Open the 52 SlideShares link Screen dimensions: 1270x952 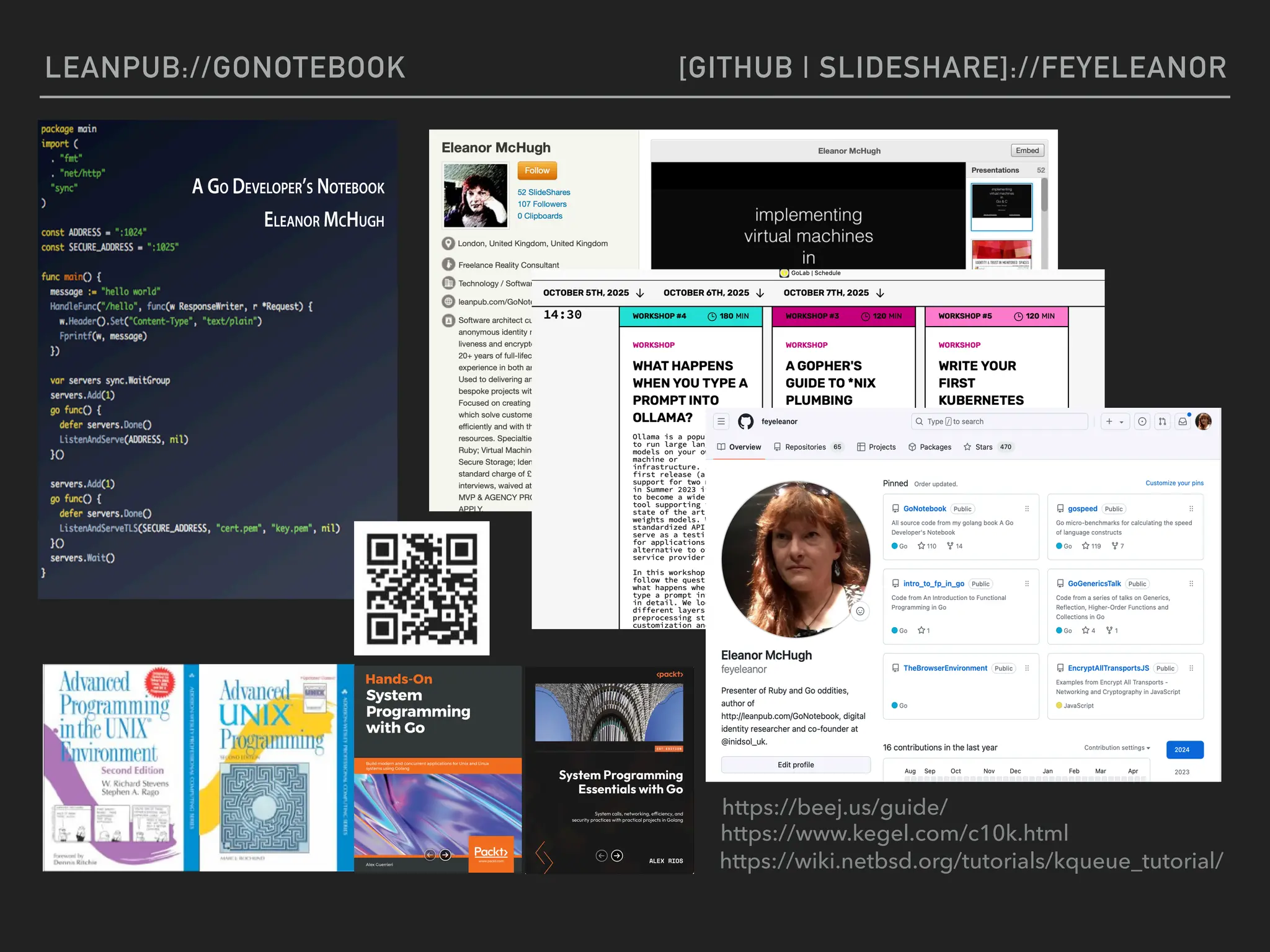[x=544, y=192]
